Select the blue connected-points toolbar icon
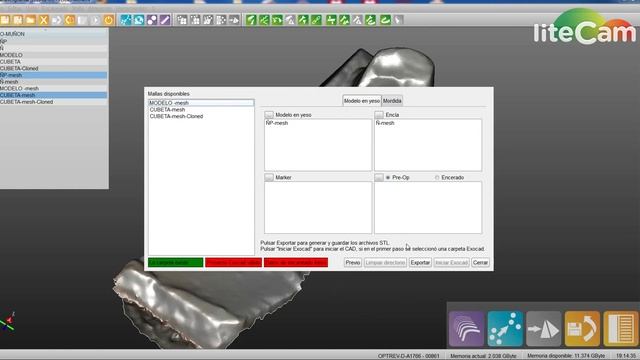 [x=126, y=20]
